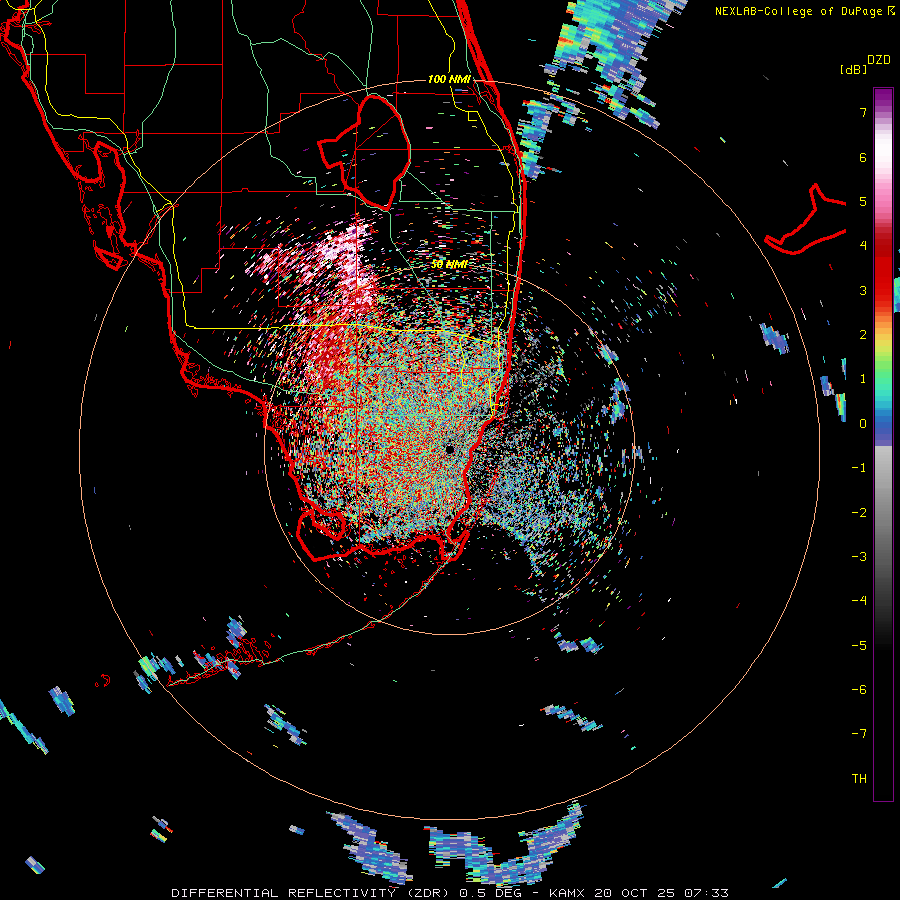Click the '20 OCT 25' date in caption
Viewport: 900px width, 900px height.
[634, 893]
